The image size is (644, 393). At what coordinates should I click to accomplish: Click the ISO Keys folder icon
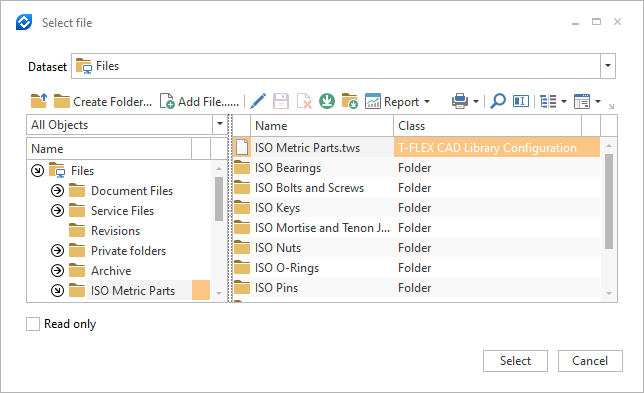[x=242, y=208]
